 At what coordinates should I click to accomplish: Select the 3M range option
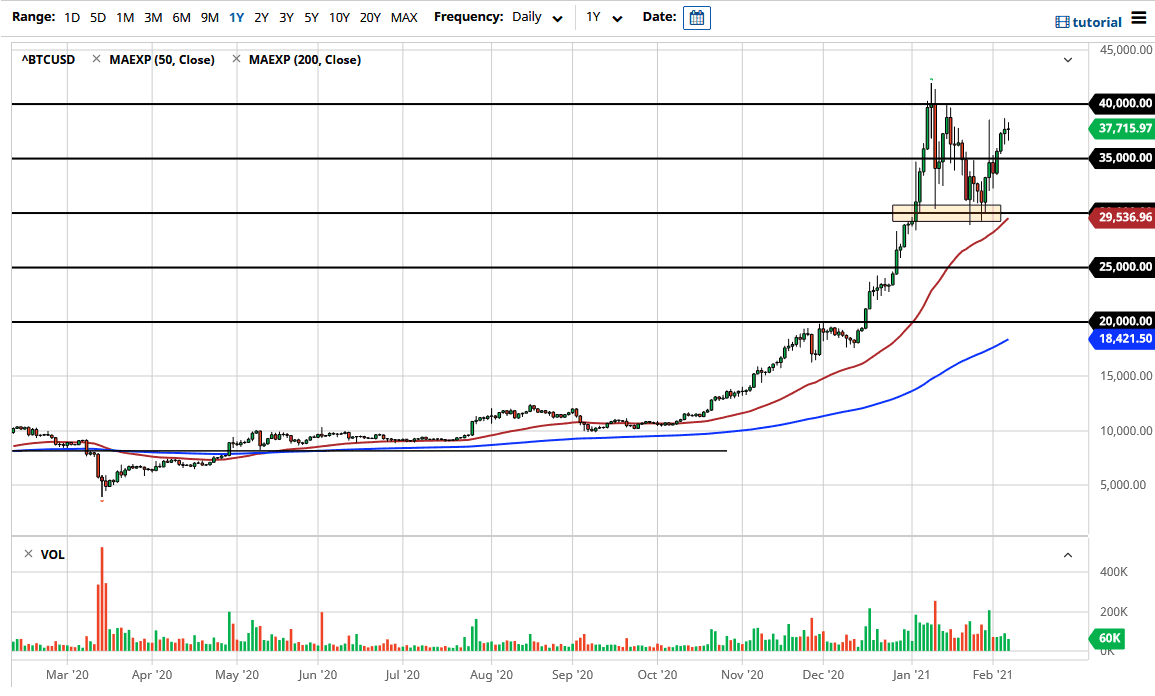click(151, 17)
